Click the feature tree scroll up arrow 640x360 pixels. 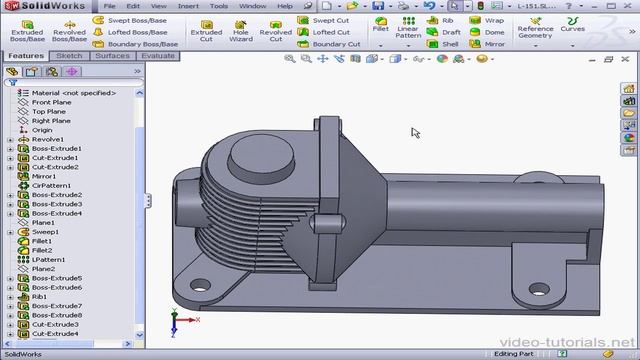(139, 93)
